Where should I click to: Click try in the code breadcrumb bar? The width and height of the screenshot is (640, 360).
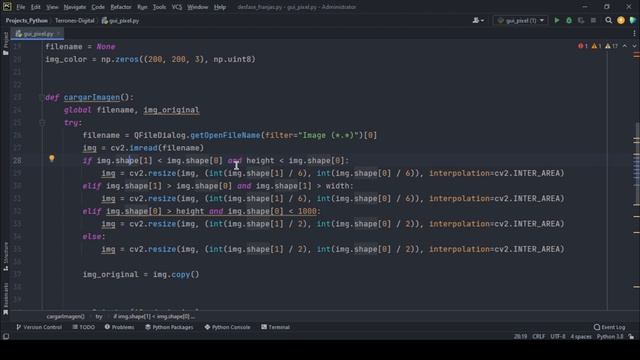99,316
